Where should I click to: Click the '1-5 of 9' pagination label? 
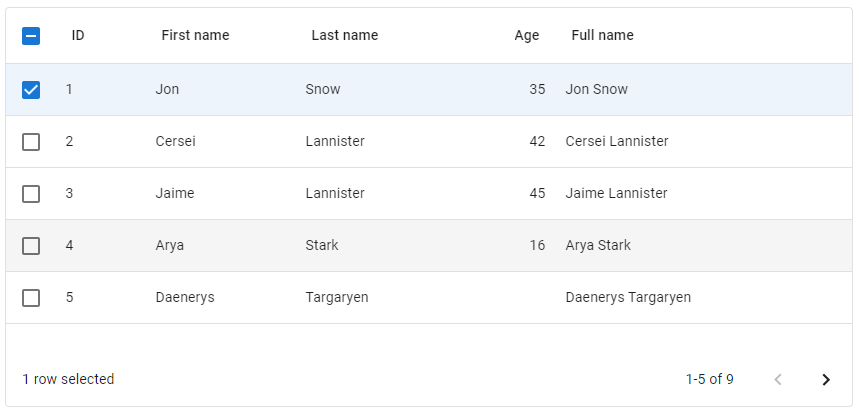[709, 380]
